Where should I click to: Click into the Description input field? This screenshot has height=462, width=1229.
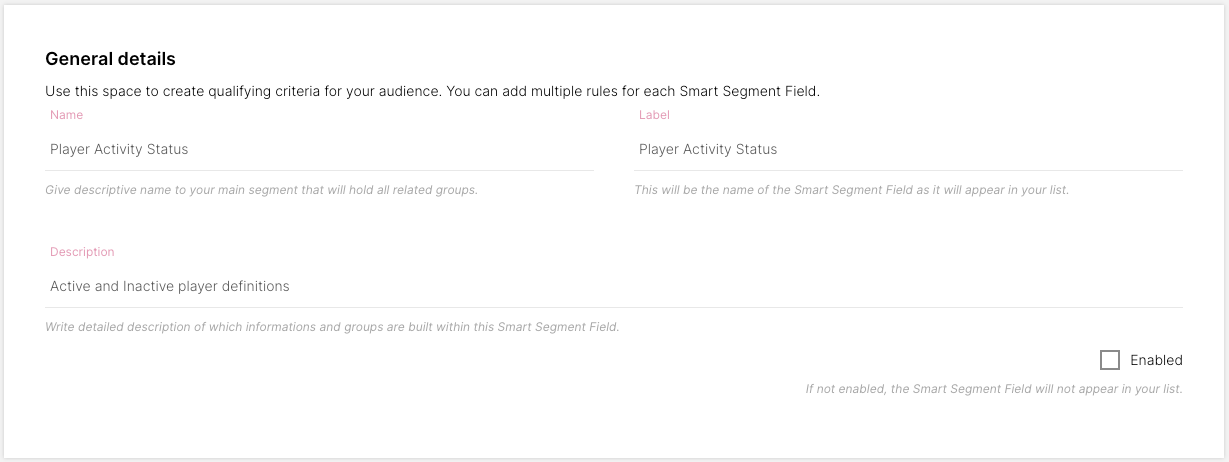(700, 286)
